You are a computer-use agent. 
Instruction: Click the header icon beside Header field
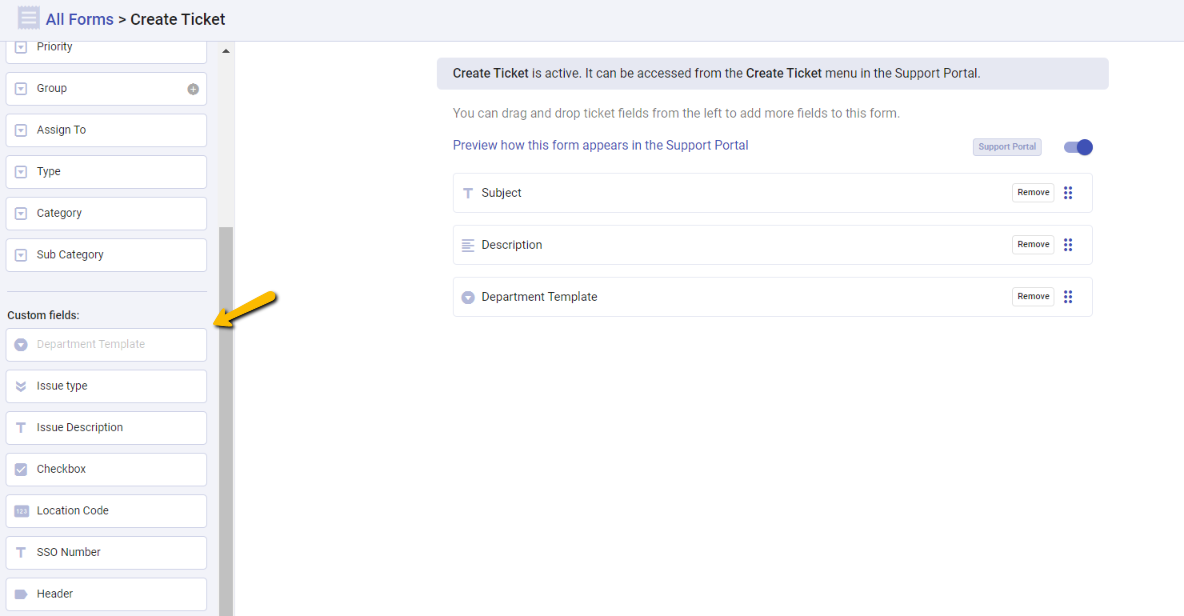[x=22, y=593]
